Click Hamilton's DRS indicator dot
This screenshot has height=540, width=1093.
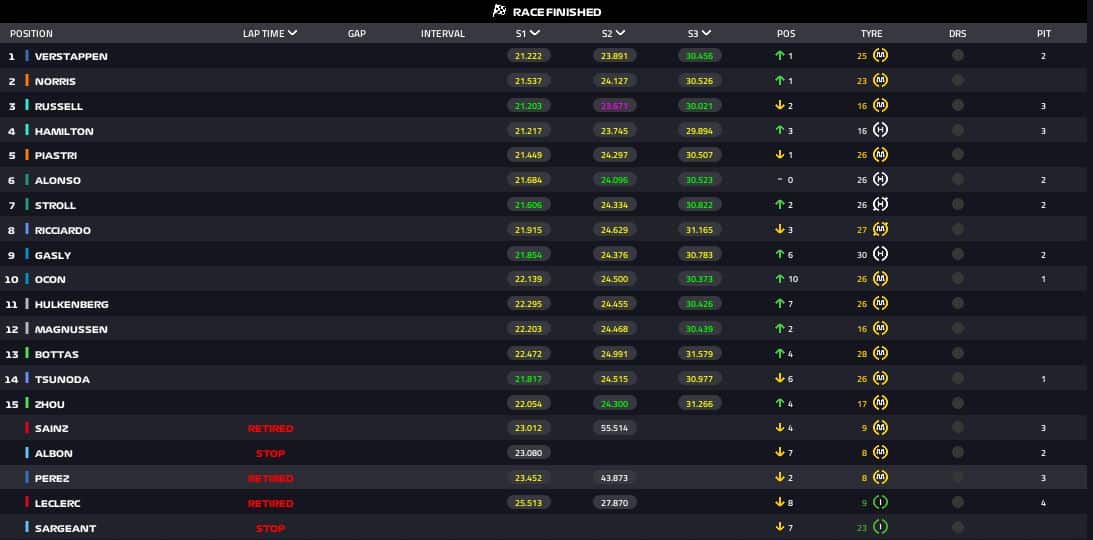[958, 130]
